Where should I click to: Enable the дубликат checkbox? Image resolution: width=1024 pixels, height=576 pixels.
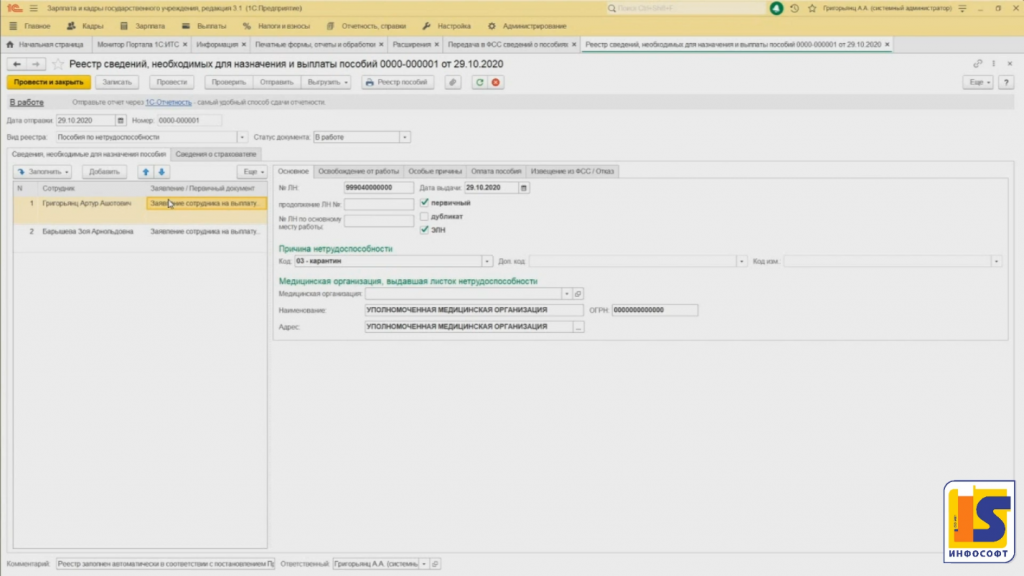click(425, 216)
